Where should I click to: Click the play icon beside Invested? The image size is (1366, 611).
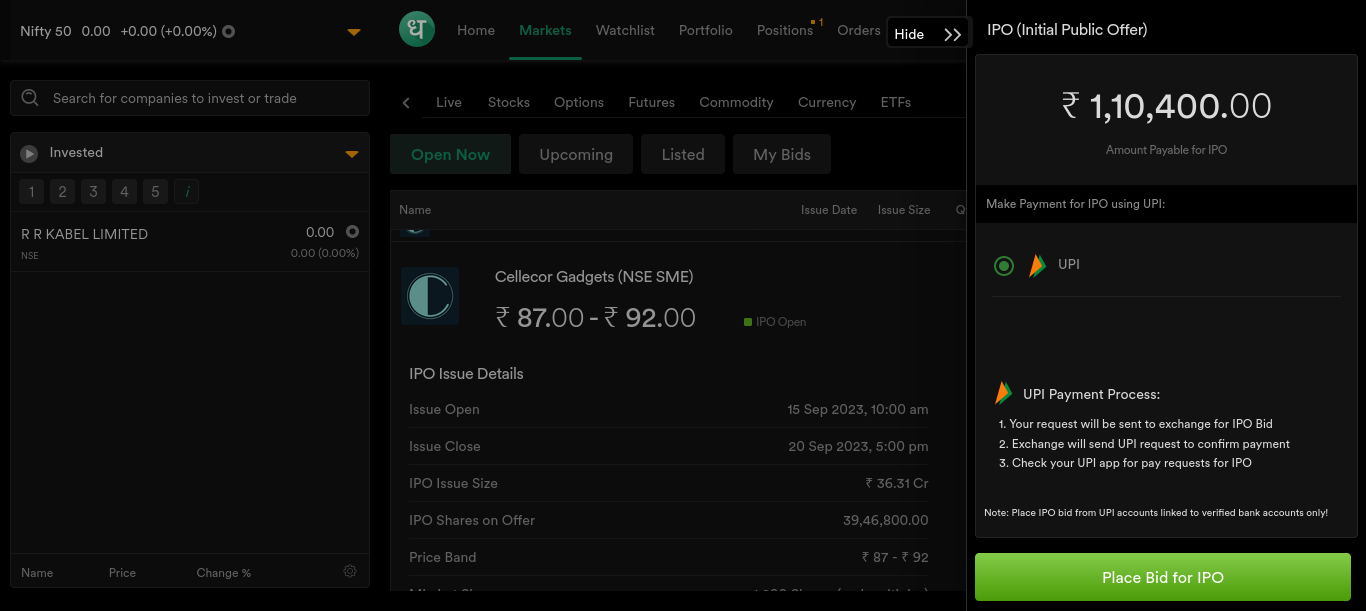pyautogui.click(x=30, y=153)
